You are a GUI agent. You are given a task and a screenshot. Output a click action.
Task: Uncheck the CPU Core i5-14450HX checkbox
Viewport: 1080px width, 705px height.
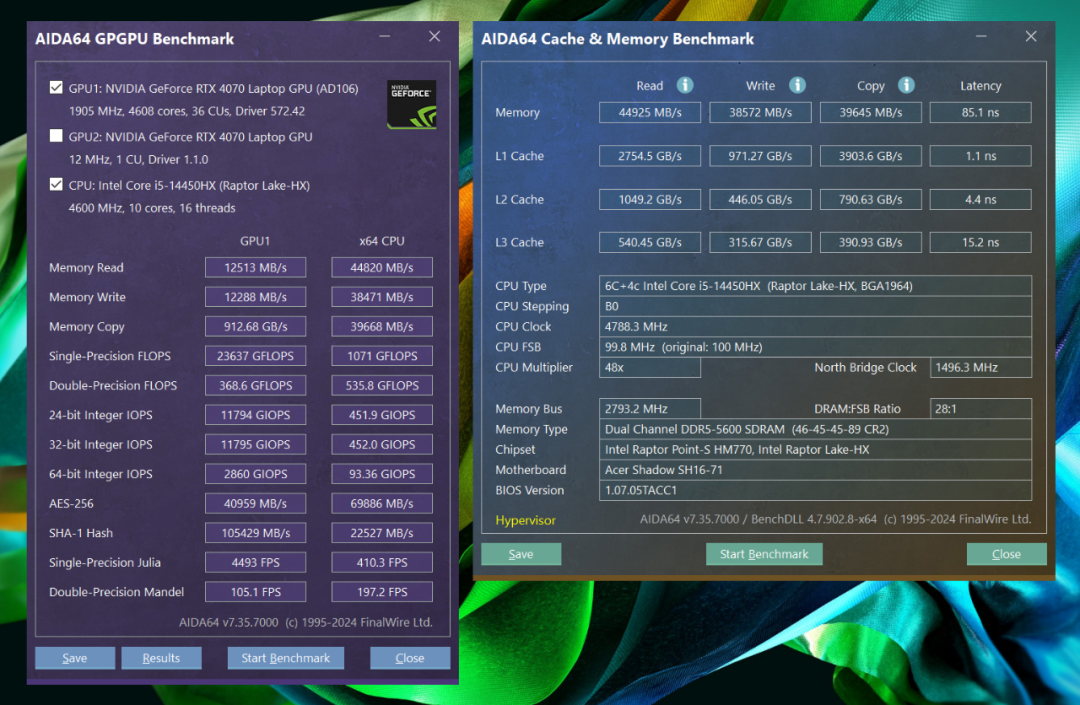pyautogui.click(x=56, y=185)
